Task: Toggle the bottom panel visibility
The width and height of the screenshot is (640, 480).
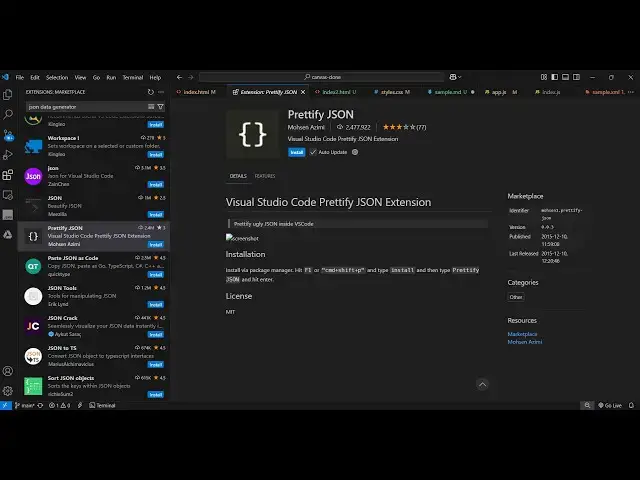Action: coord(565,77)
